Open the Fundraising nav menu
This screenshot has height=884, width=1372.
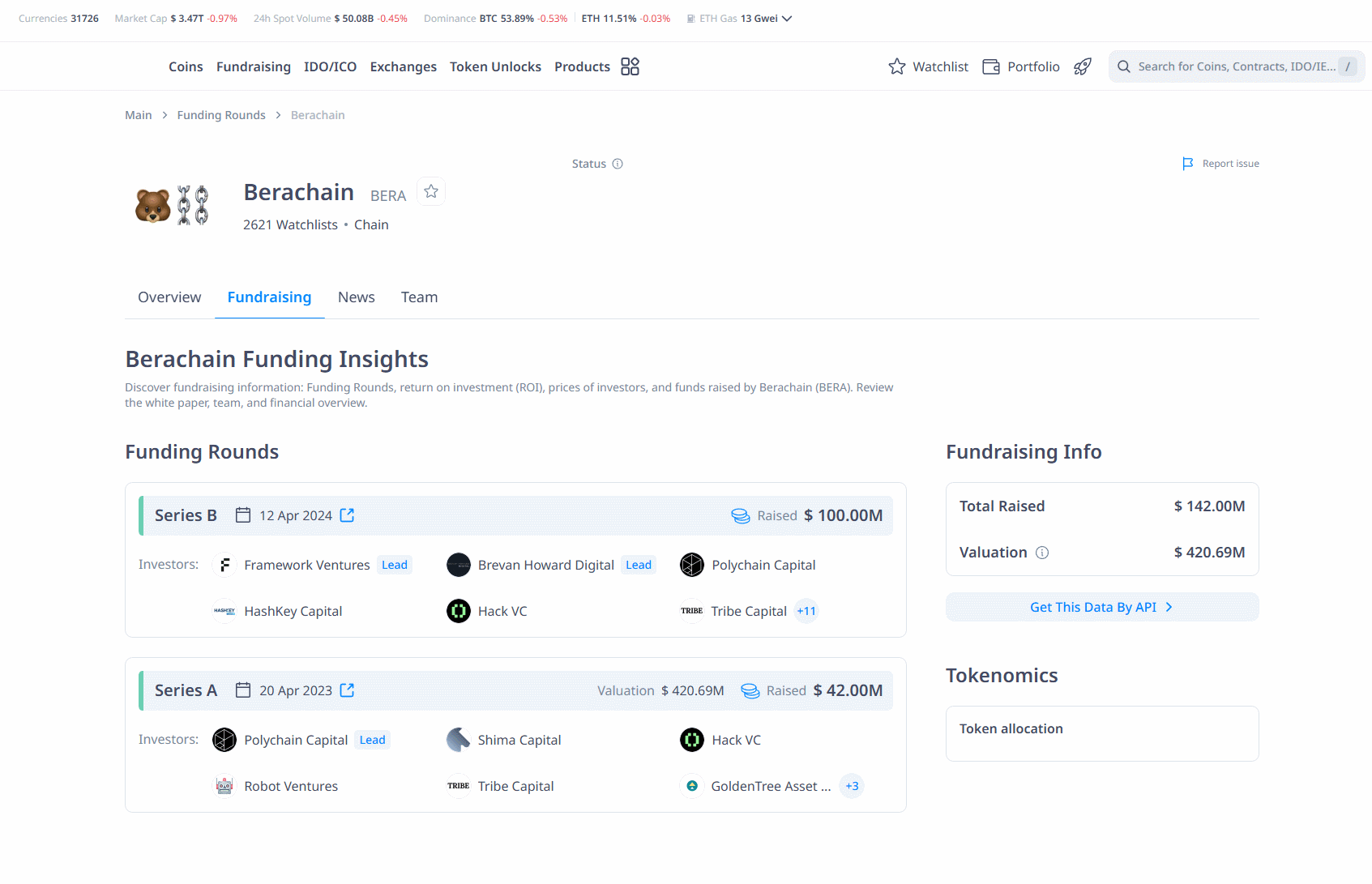254,66
